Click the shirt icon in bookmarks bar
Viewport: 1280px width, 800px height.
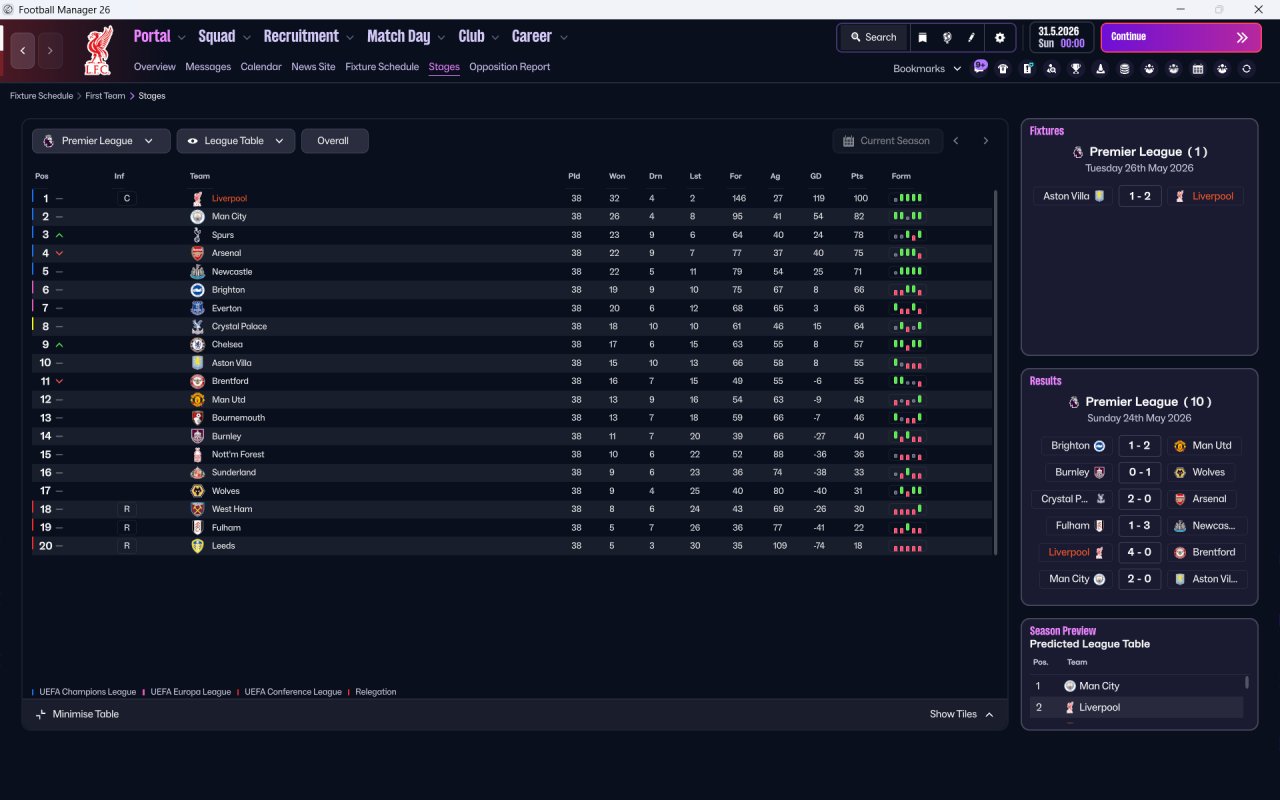1003,69
